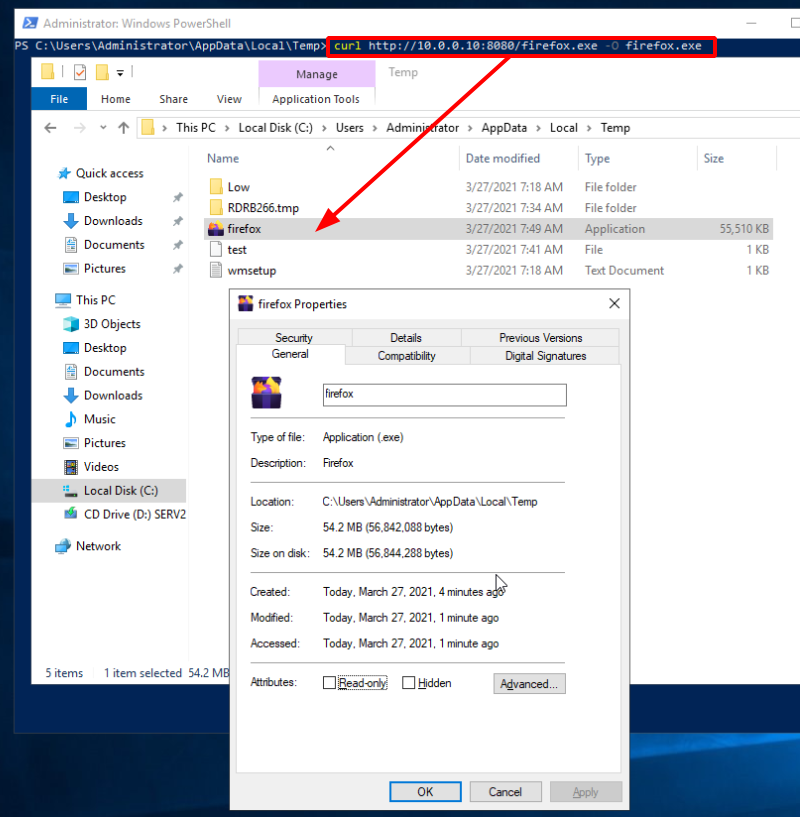This screenshot has width=800, height=817.
Task: Select the Low folder
Action: 488,187
